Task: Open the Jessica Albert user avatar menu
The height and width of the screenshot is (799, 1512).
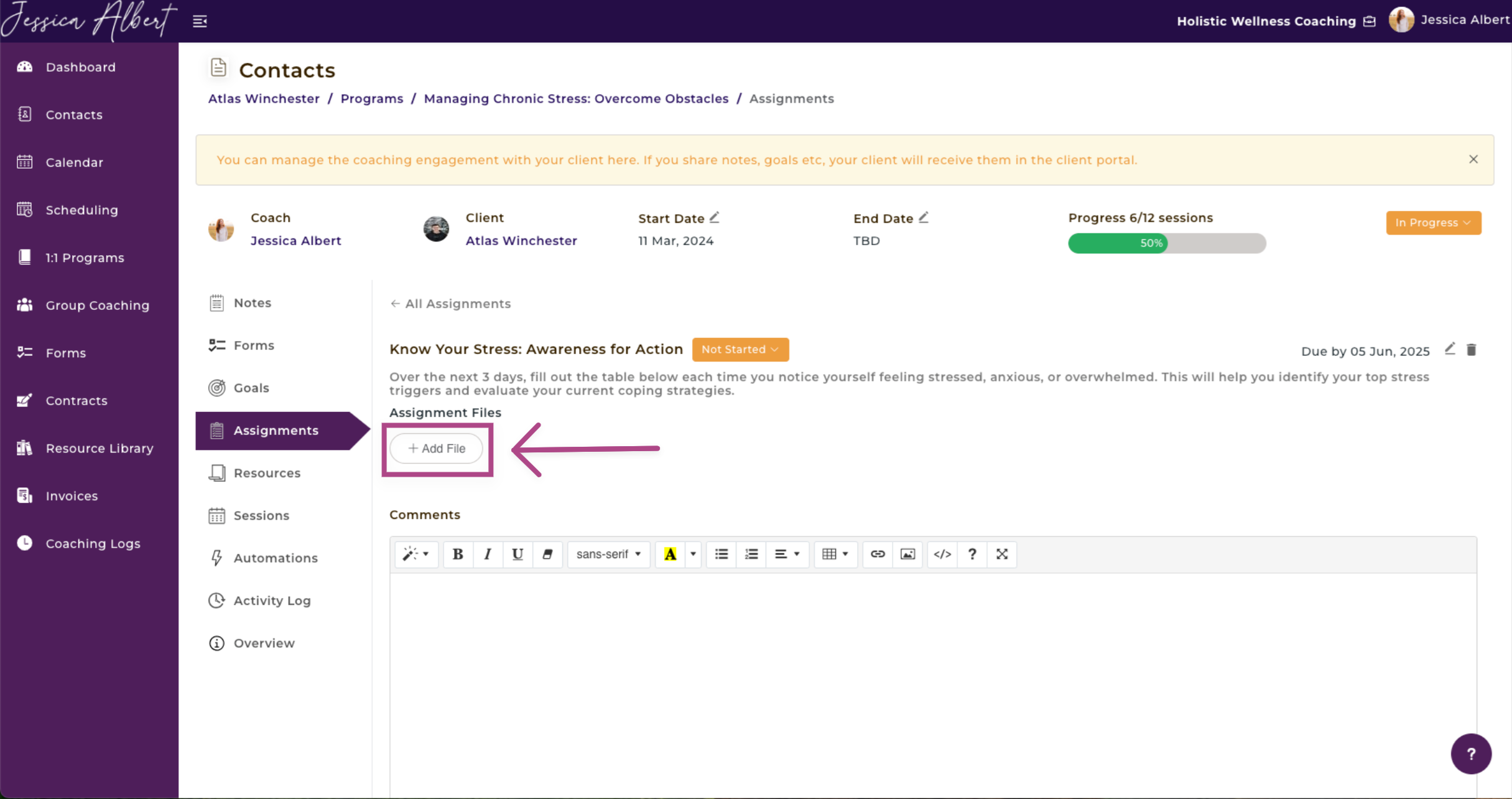Action: tap(1401, 20)
